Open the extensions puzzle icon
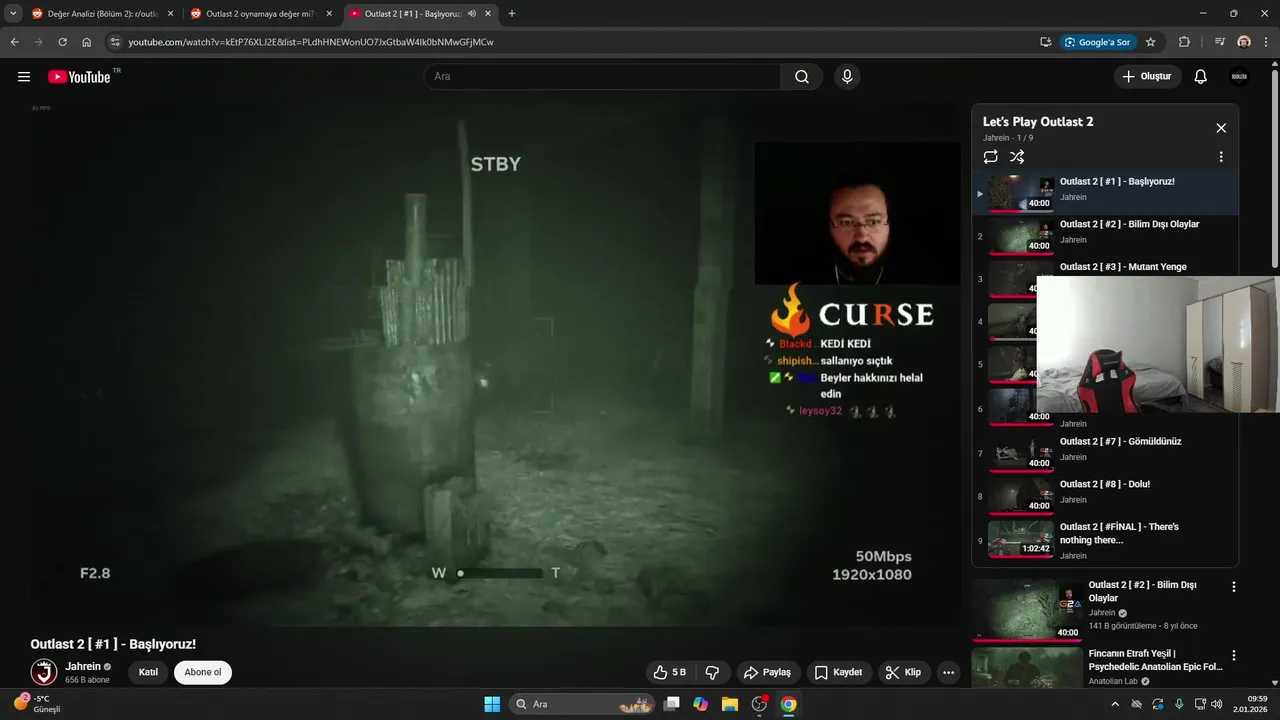This screenshot has height=720, width=1280. (1185, 42)
